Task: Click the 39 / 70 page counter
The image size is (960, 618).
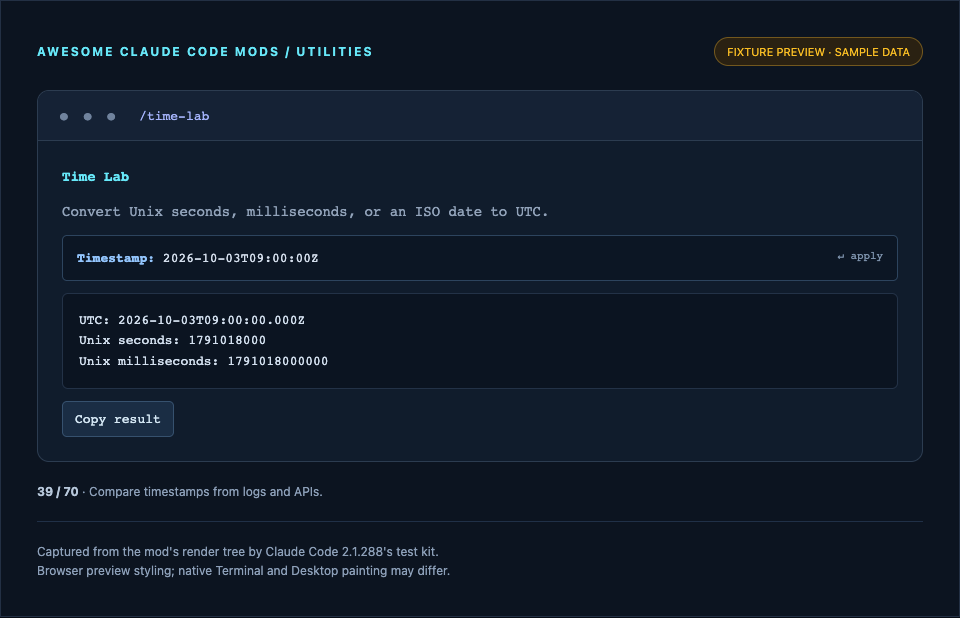Action: (58, 492)
